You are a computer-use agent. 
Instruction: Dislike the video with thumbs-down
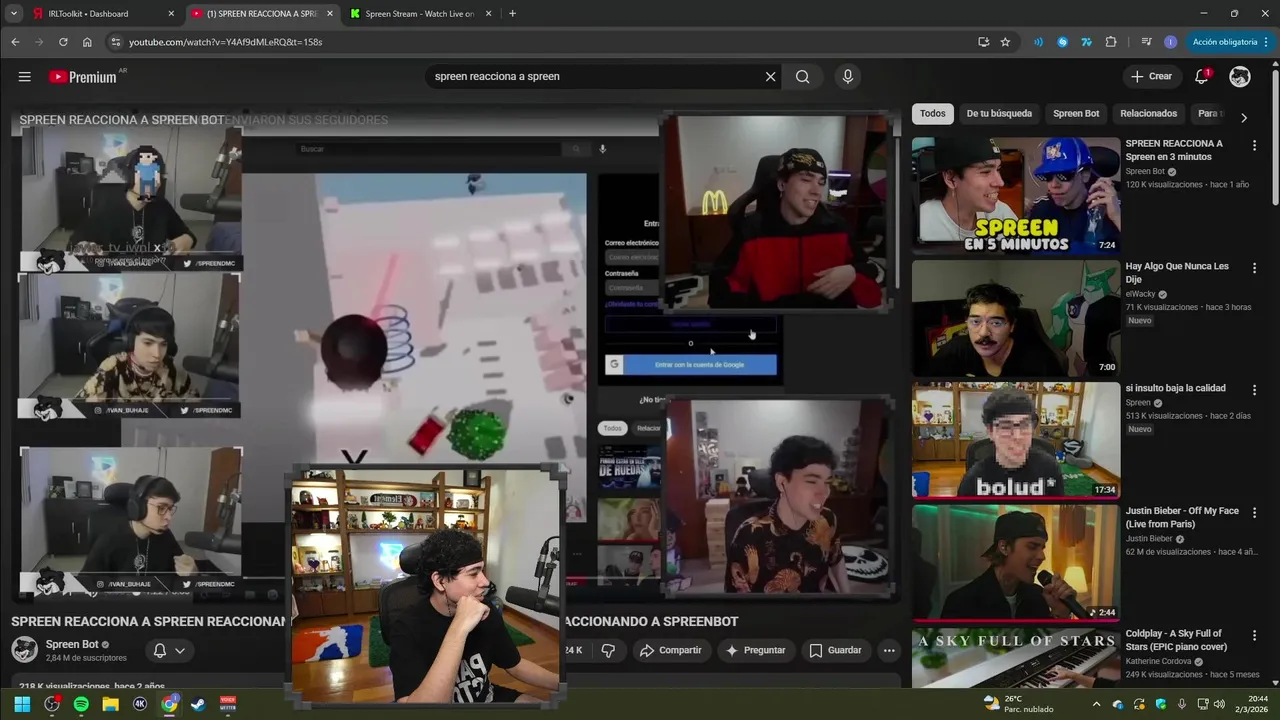pos(608,650)
